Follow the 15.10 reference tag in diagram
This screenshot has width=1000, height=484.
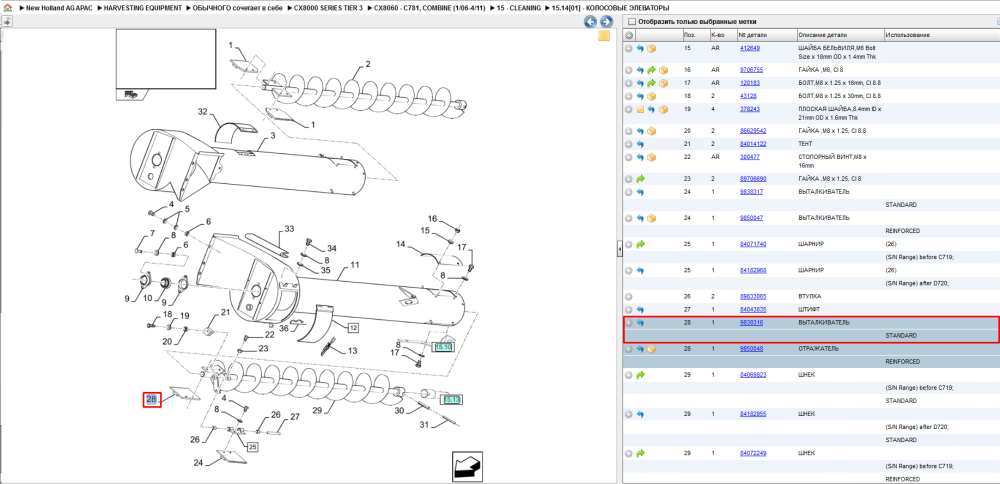click(x=443, y=347)
